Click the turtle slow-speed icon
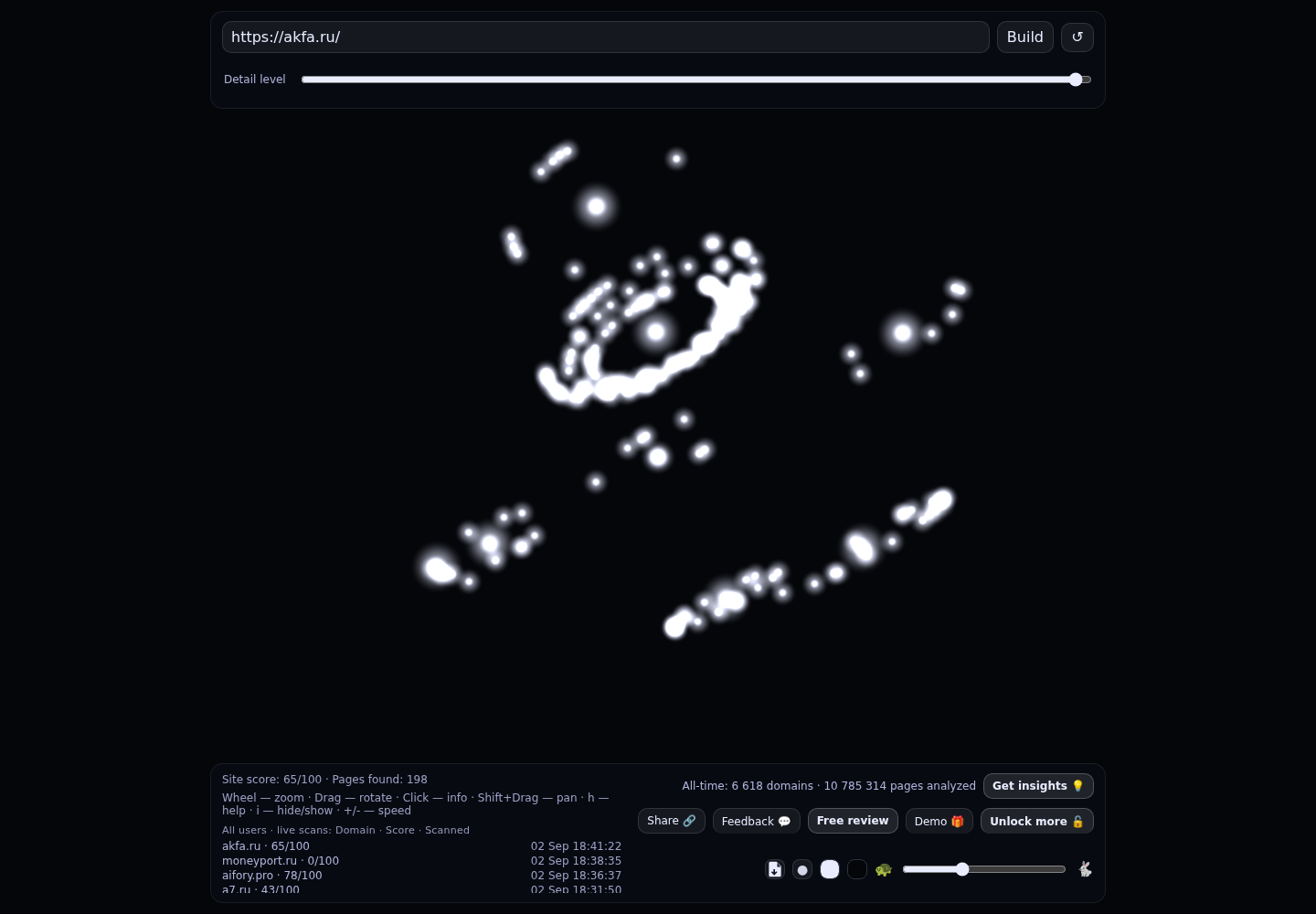The height and width of the screenshot is (914, 1316). (883, 869)
